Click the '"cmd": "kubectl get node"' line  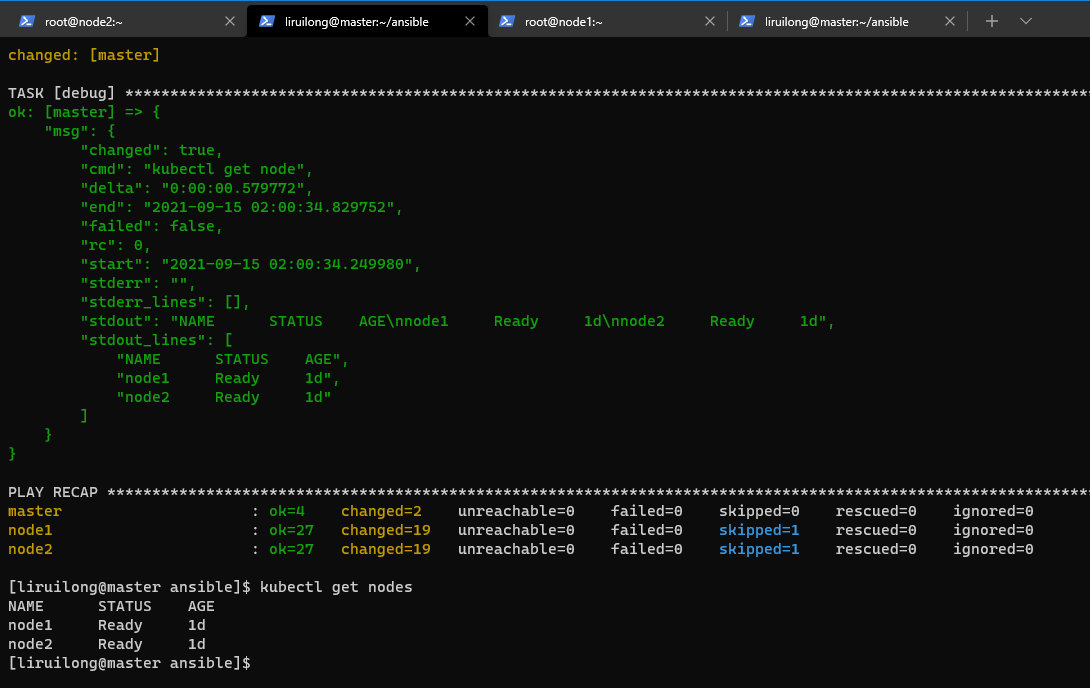click(x=197, y=169)
